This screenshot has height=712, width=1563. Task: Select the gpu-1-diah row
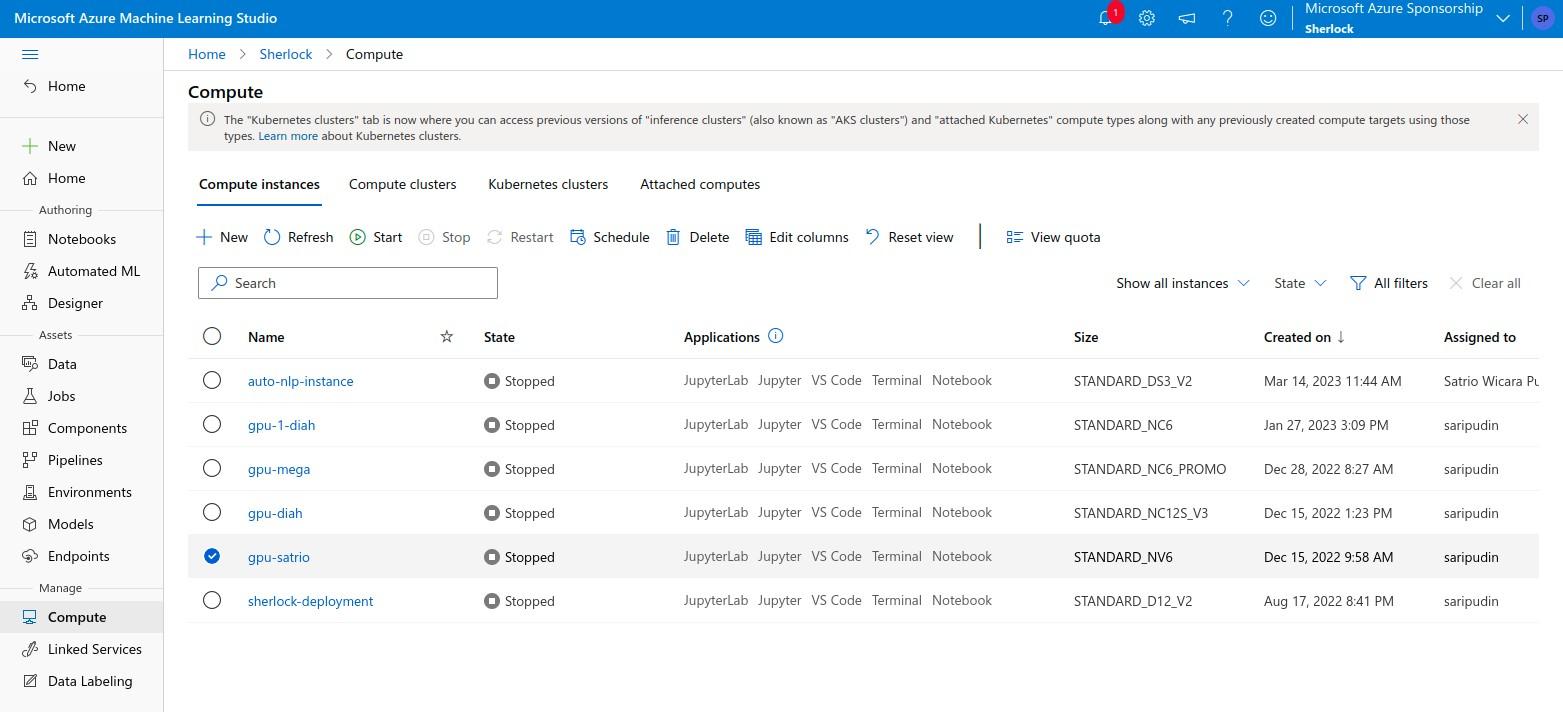(212, 424)
